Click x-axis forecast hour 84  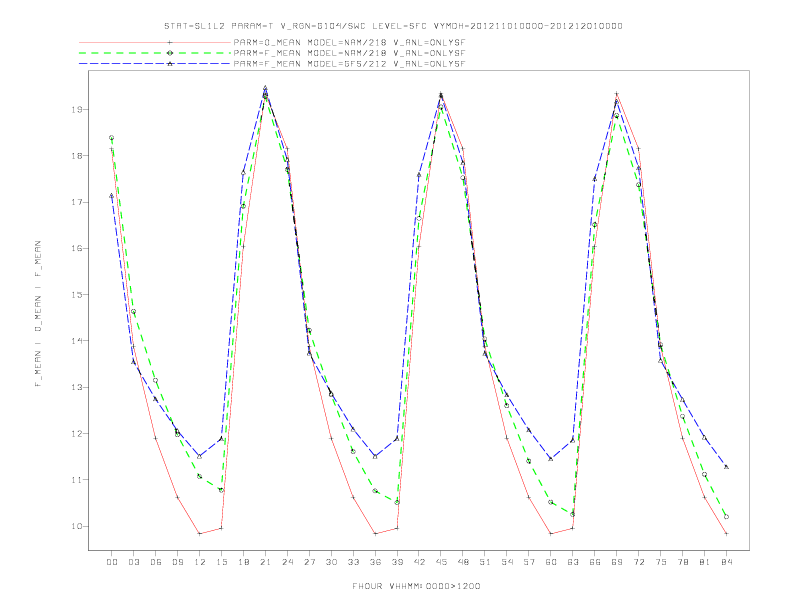click(x=727, y=562)
